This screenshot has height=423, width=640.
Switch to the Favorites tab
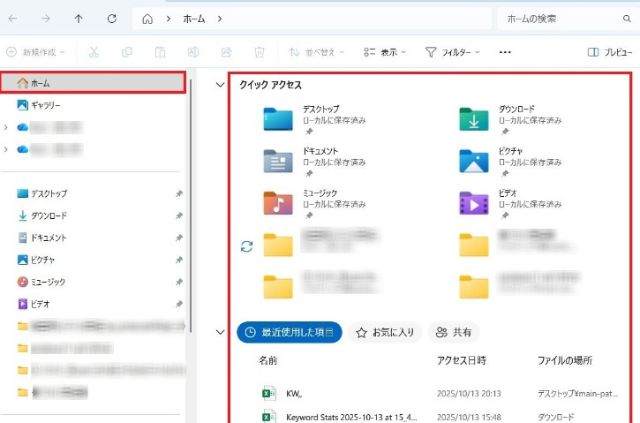(386, 332)
